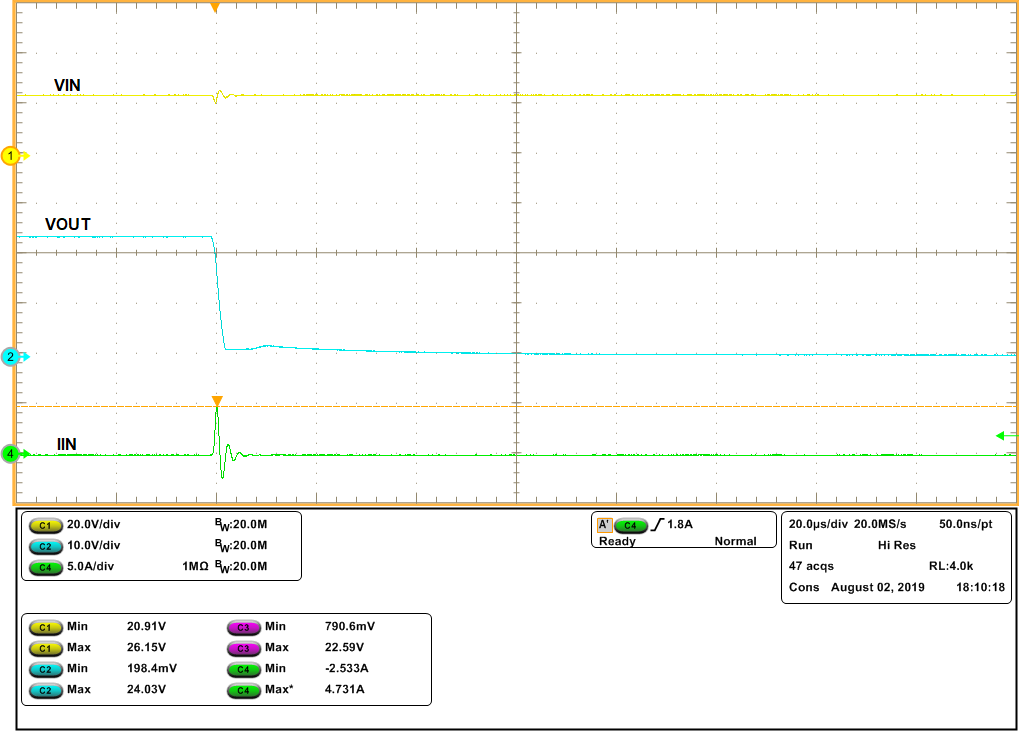The image size is (1024, 736).
Task: Select the cyan channel 2 marker on left edge
Action: [x=8, y=354]
